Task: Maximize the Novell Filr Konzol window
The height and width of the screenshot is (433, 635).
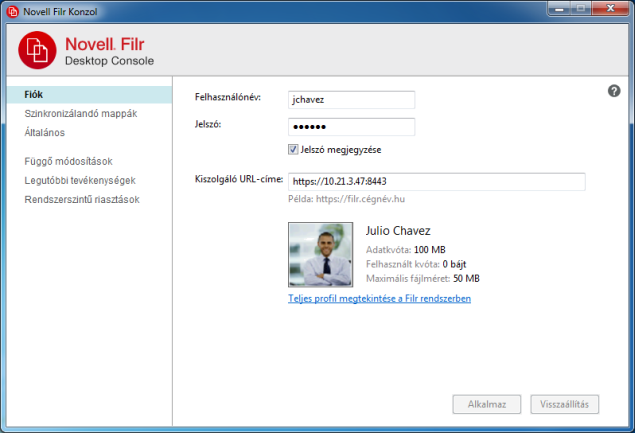Action: click(581, 9)
